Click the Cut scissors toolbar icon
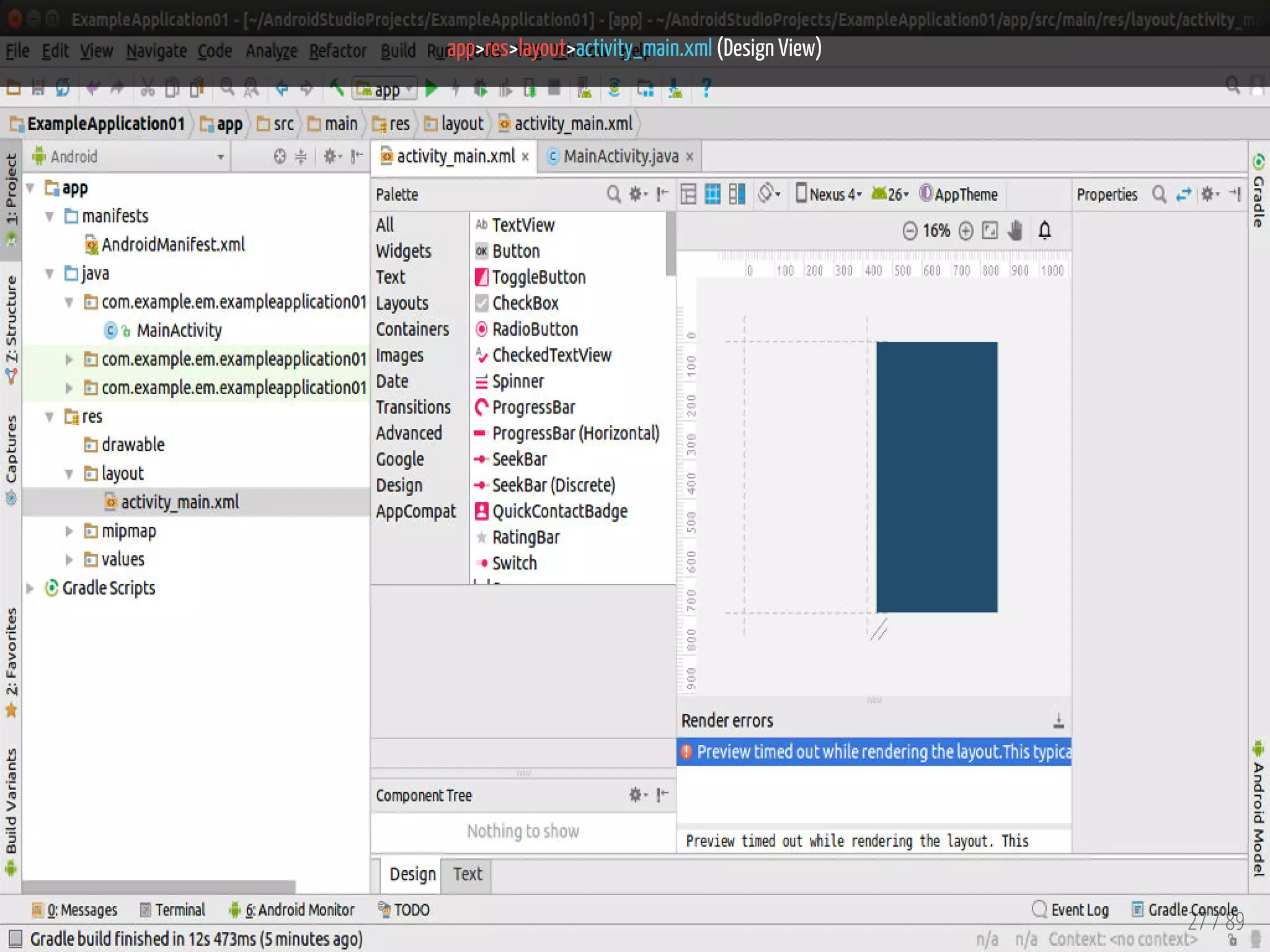The image size is (1270, 952). (148, 89)
